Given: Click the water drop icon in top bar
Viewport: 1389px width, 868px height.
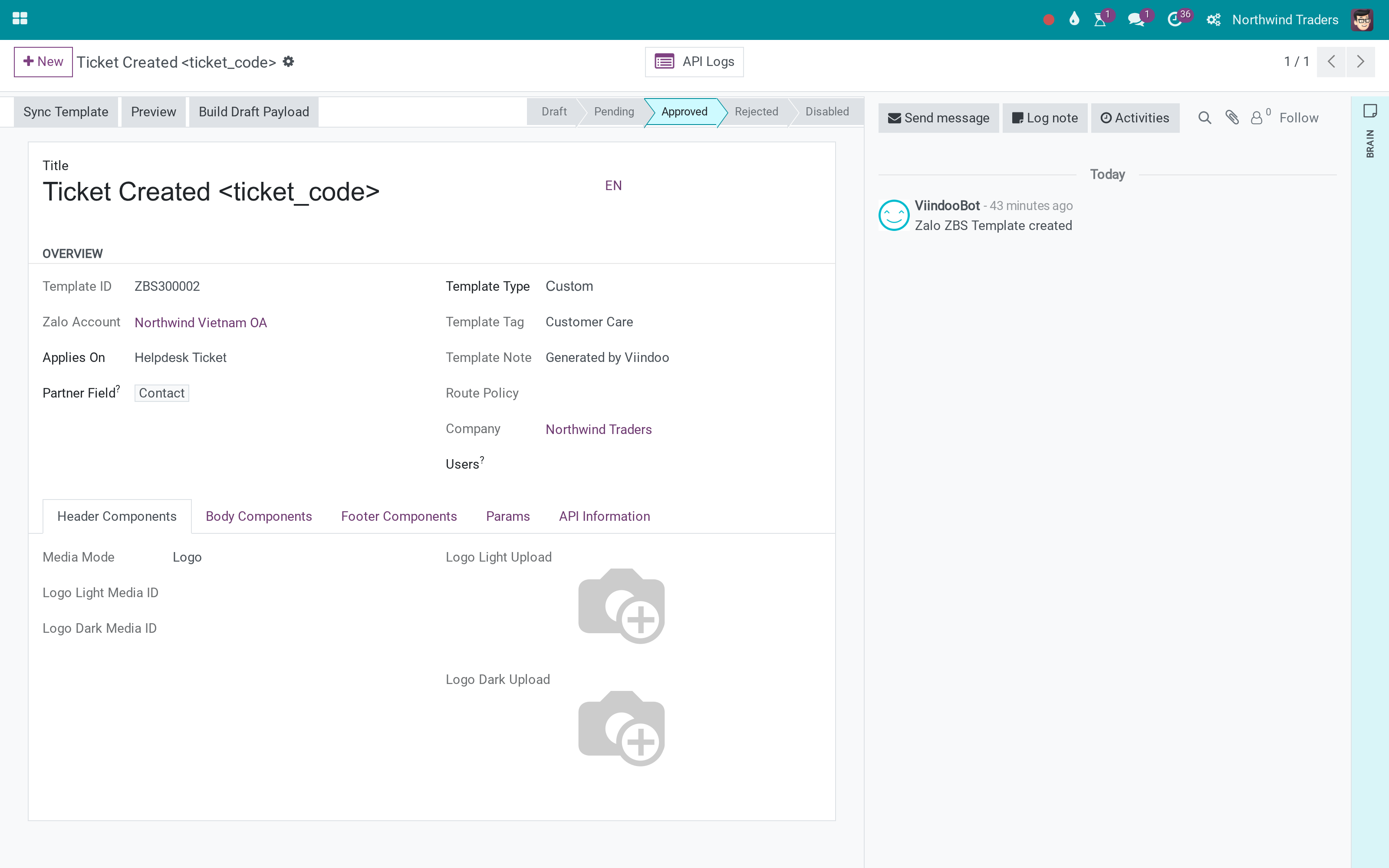Looking at the screenshot, I should [1074, 20].
